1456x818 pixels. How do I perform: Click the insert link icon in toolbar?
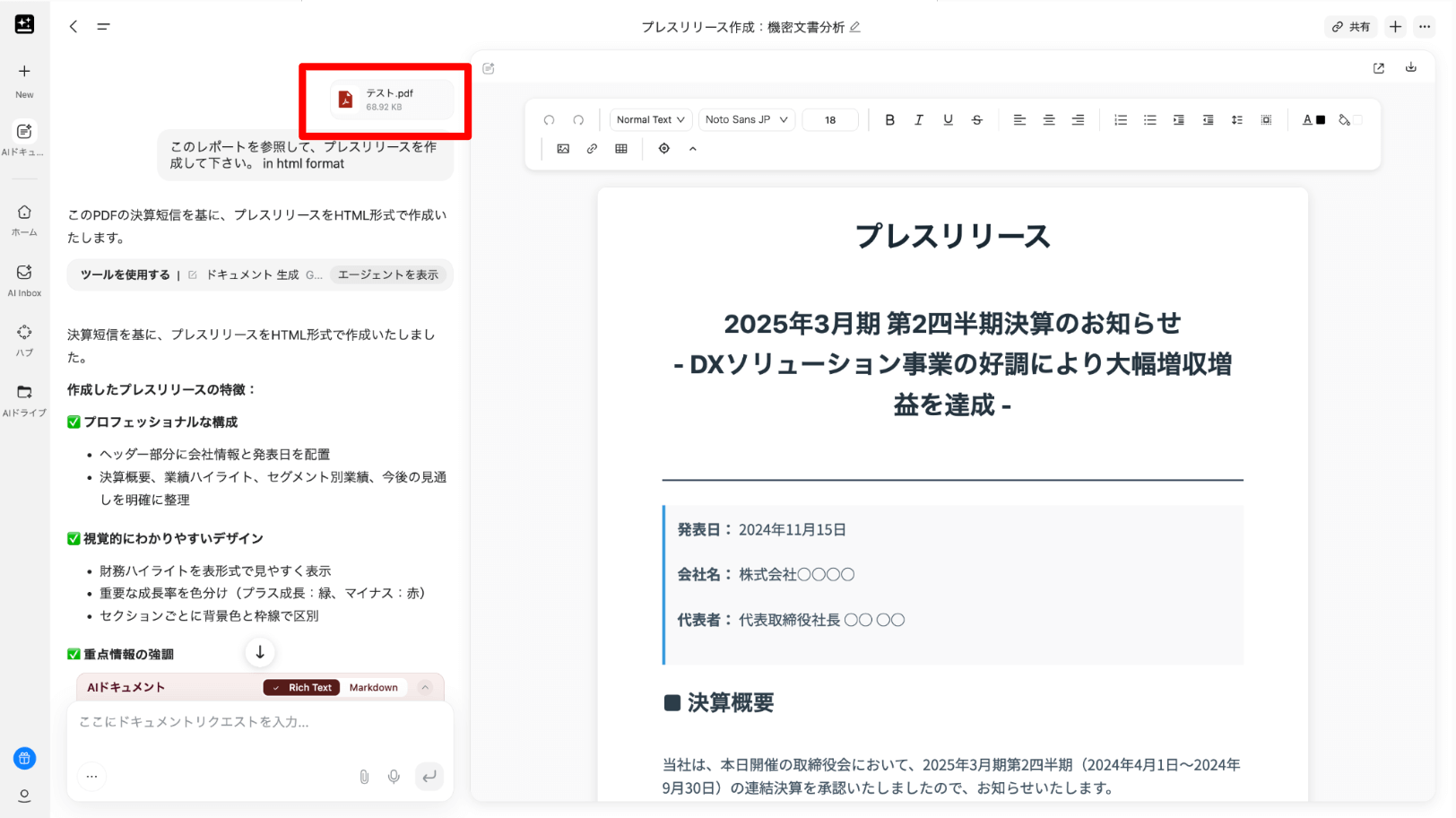(x=592, y=149)
